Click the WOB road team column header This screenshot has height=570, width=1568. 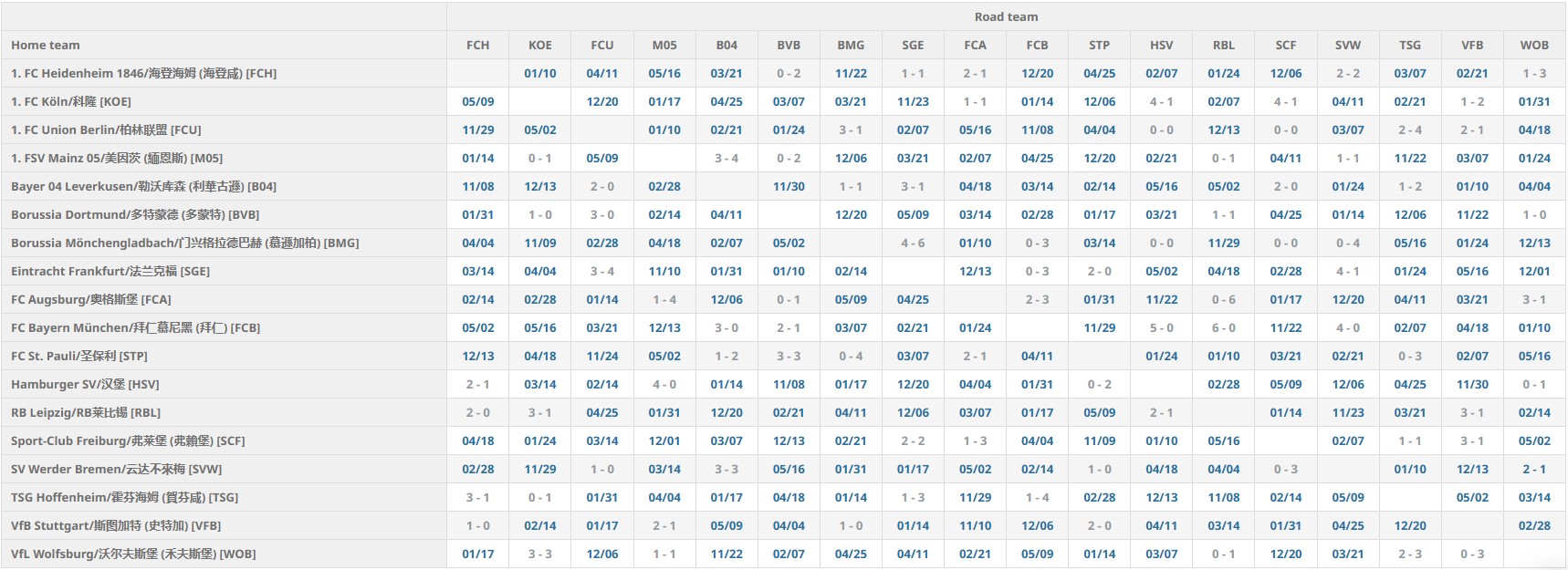coord(1534,45)
